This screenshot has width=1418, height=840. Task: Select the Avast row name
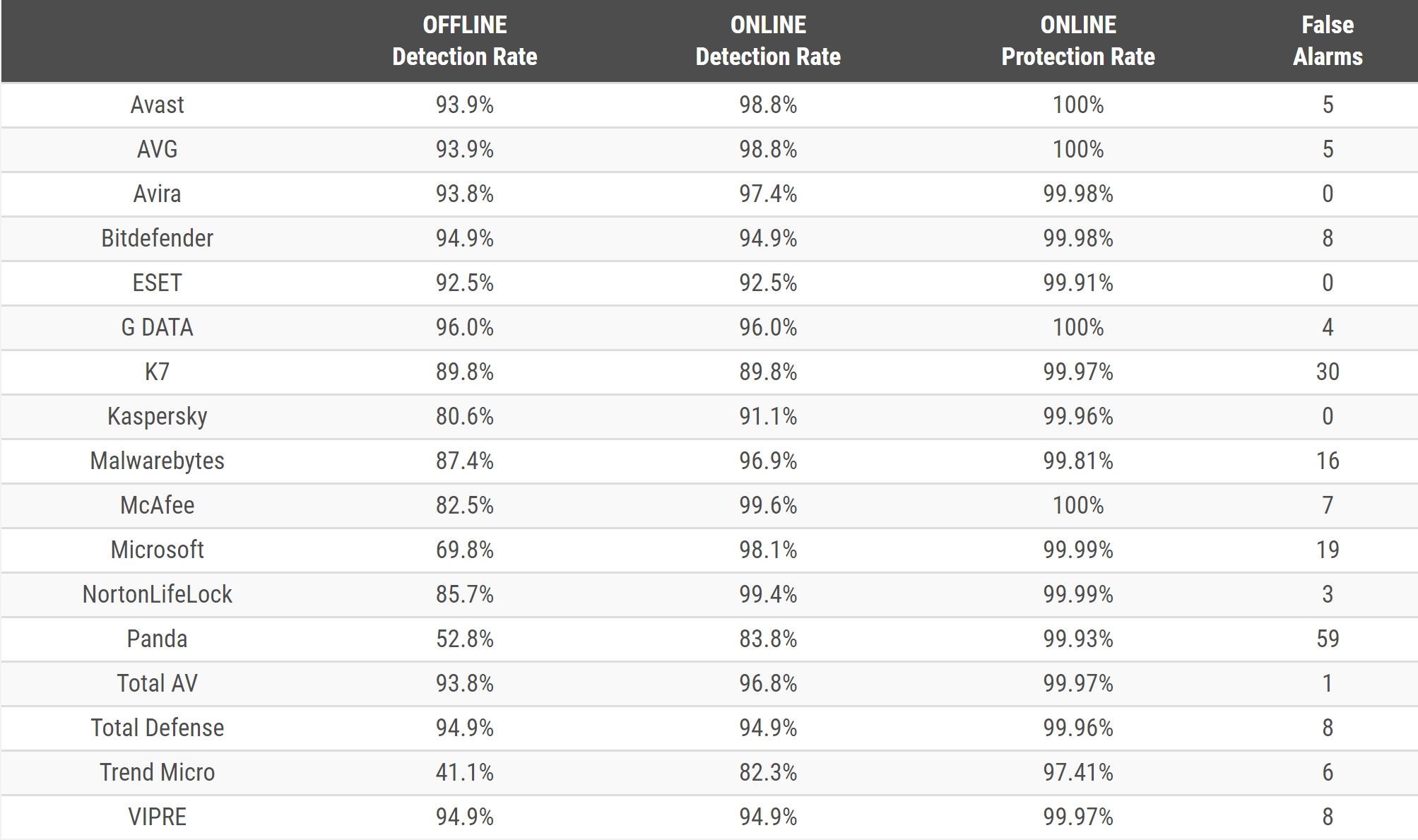pyautogui.click(x=157, y=105)
